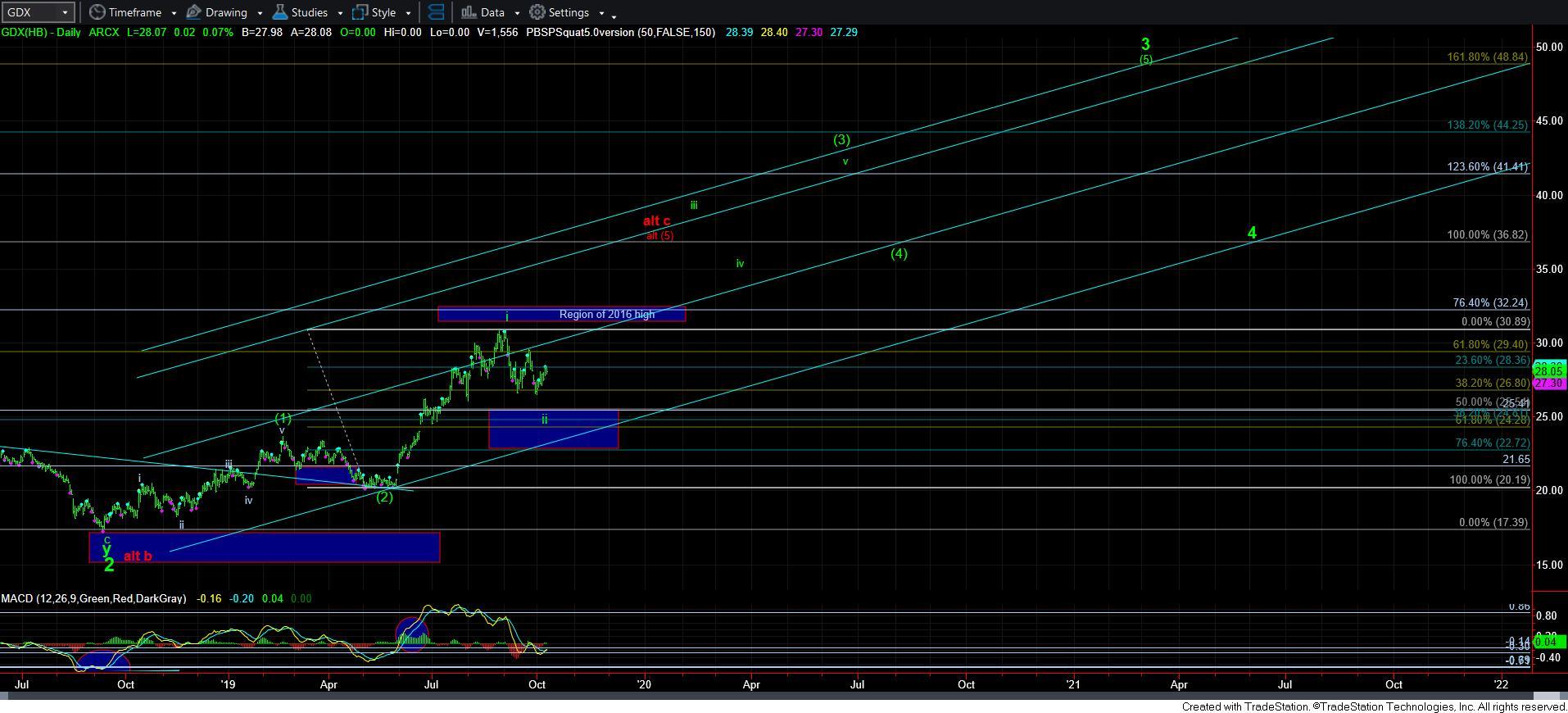This screenshot has width=1568, height=713.
Task: Click the stacked panels icon in toolbar
Action: click(x=437, y=12)
